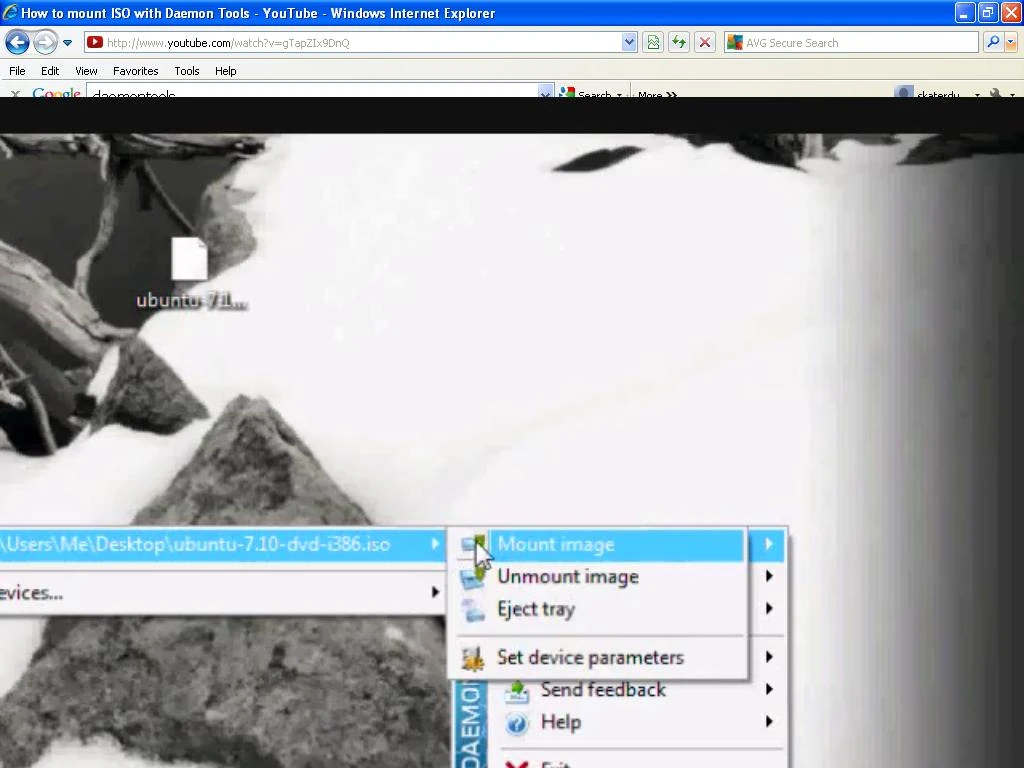Open the View menu
The height and width of the screenshot is (768, 1024).
[x=86, y=71]
